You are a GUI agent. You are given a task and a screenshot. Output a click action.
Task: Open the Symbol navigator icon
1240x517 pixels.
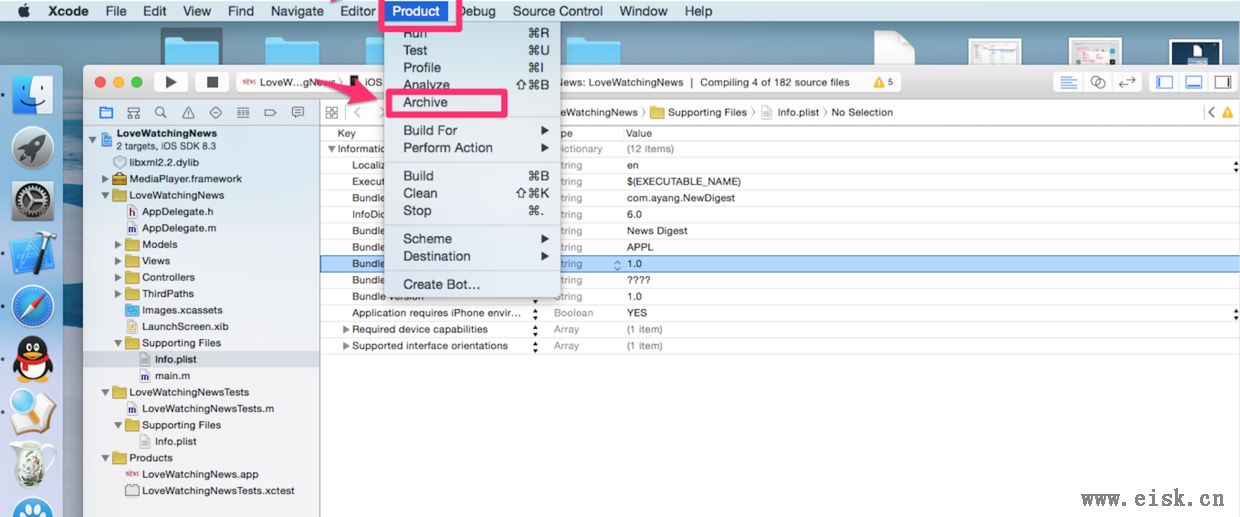pos(133,113)
